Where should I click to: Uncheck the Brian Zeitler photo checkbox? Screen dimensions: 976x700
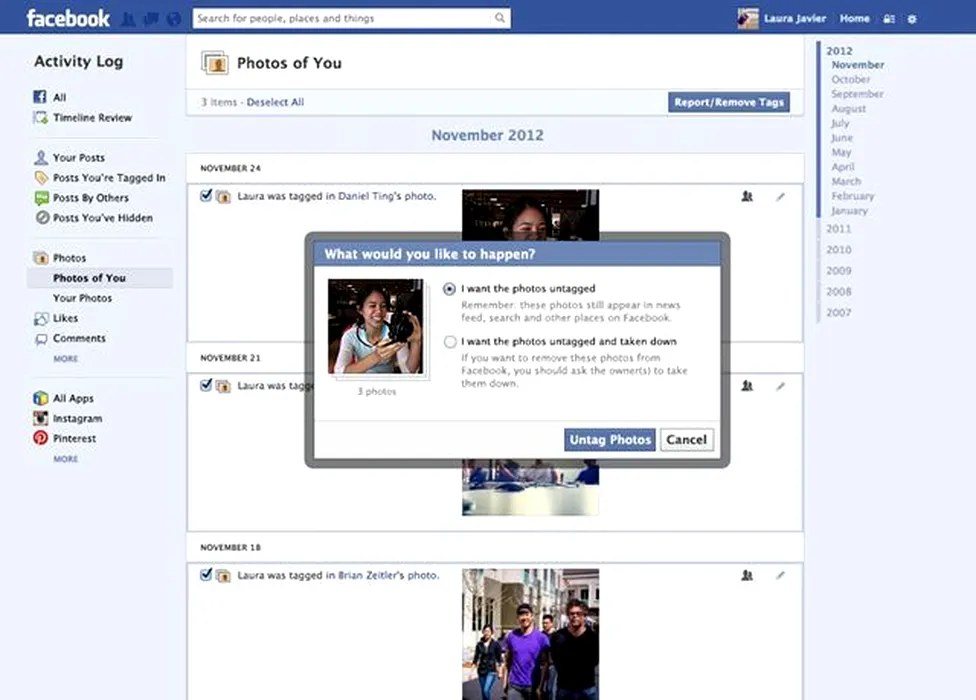tap(206, 575)
